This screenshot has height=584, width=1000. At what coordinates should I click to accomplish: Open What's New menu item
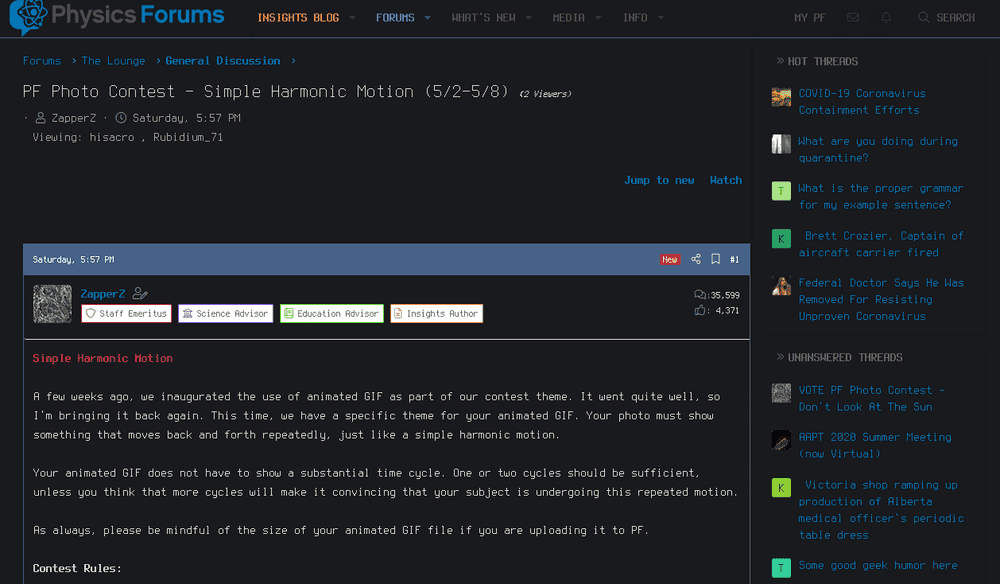coord(483,18)
